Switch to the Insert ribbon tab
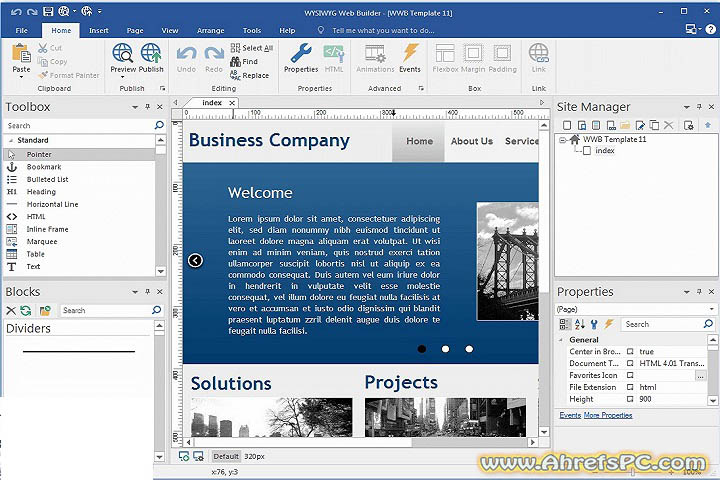 [99, 30]
